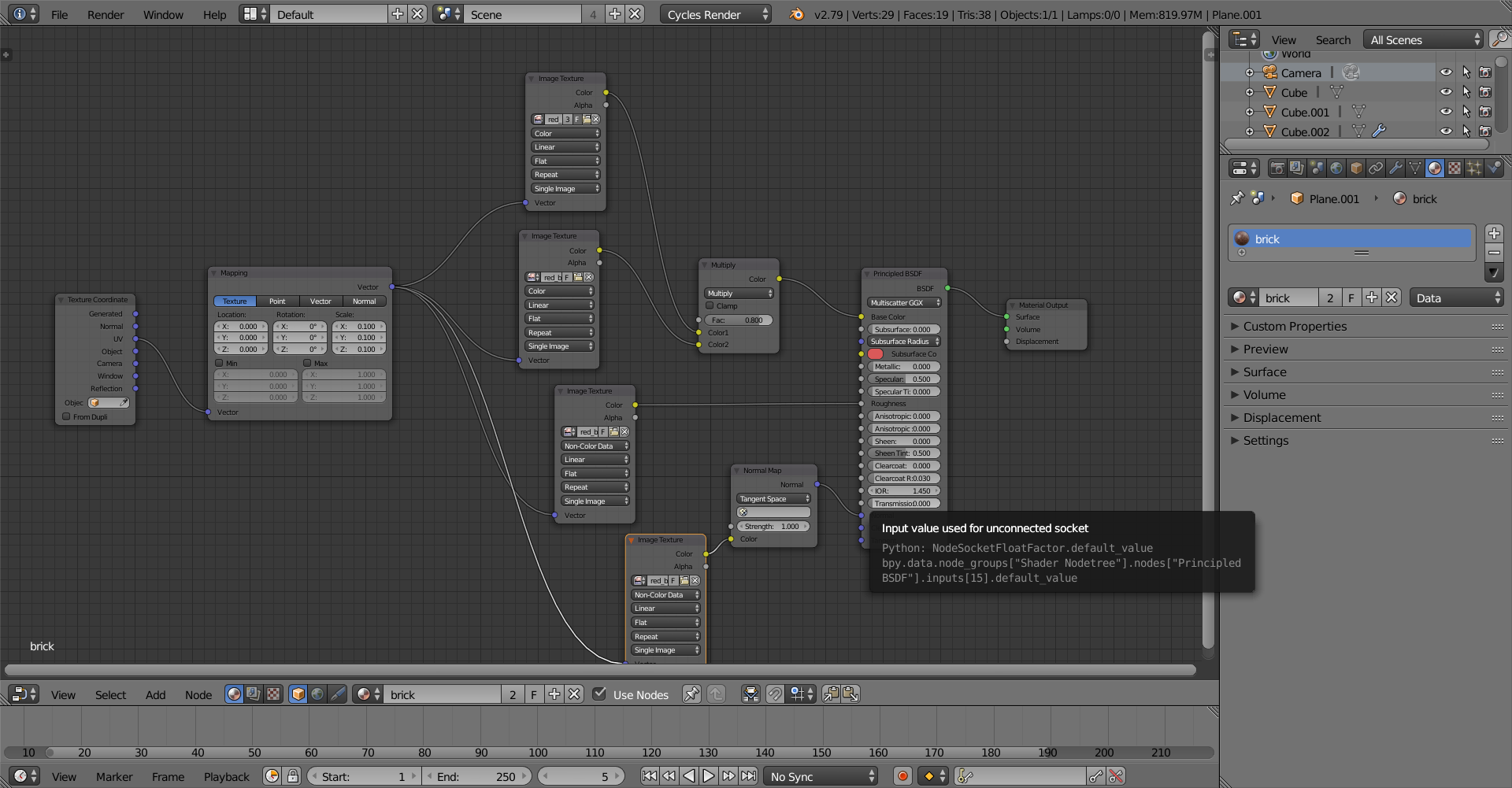The image size is (1512, 788).
Task: Toggle Camera visibility in the outliner
Action: 1447,72
